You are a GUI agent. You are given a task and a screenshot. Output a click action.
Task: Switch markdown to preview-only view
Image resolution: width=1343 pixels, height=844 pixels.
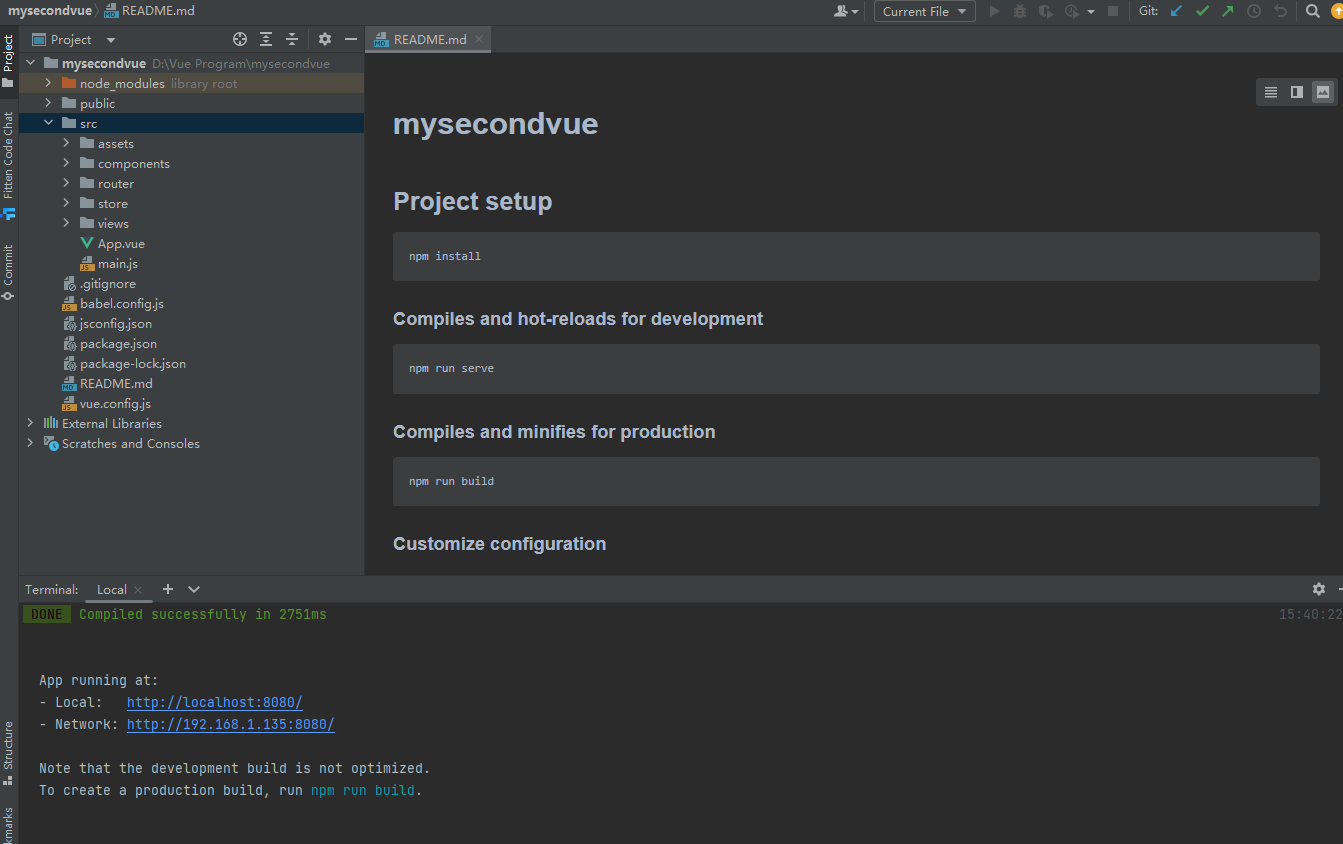[x=1323, y=92]
